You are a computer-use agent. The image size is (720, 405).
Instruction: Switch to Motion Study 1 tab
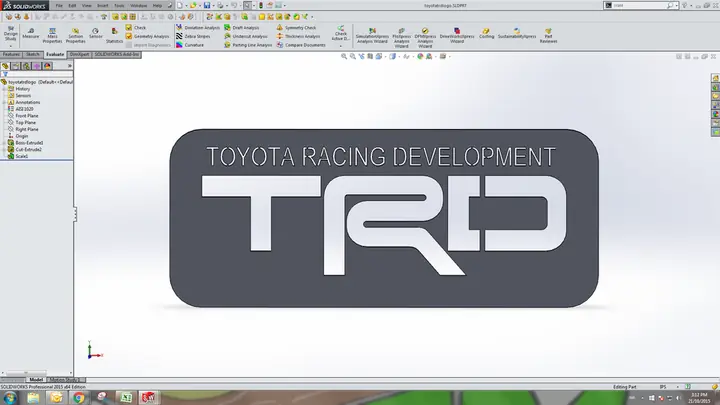pos(64,380)
